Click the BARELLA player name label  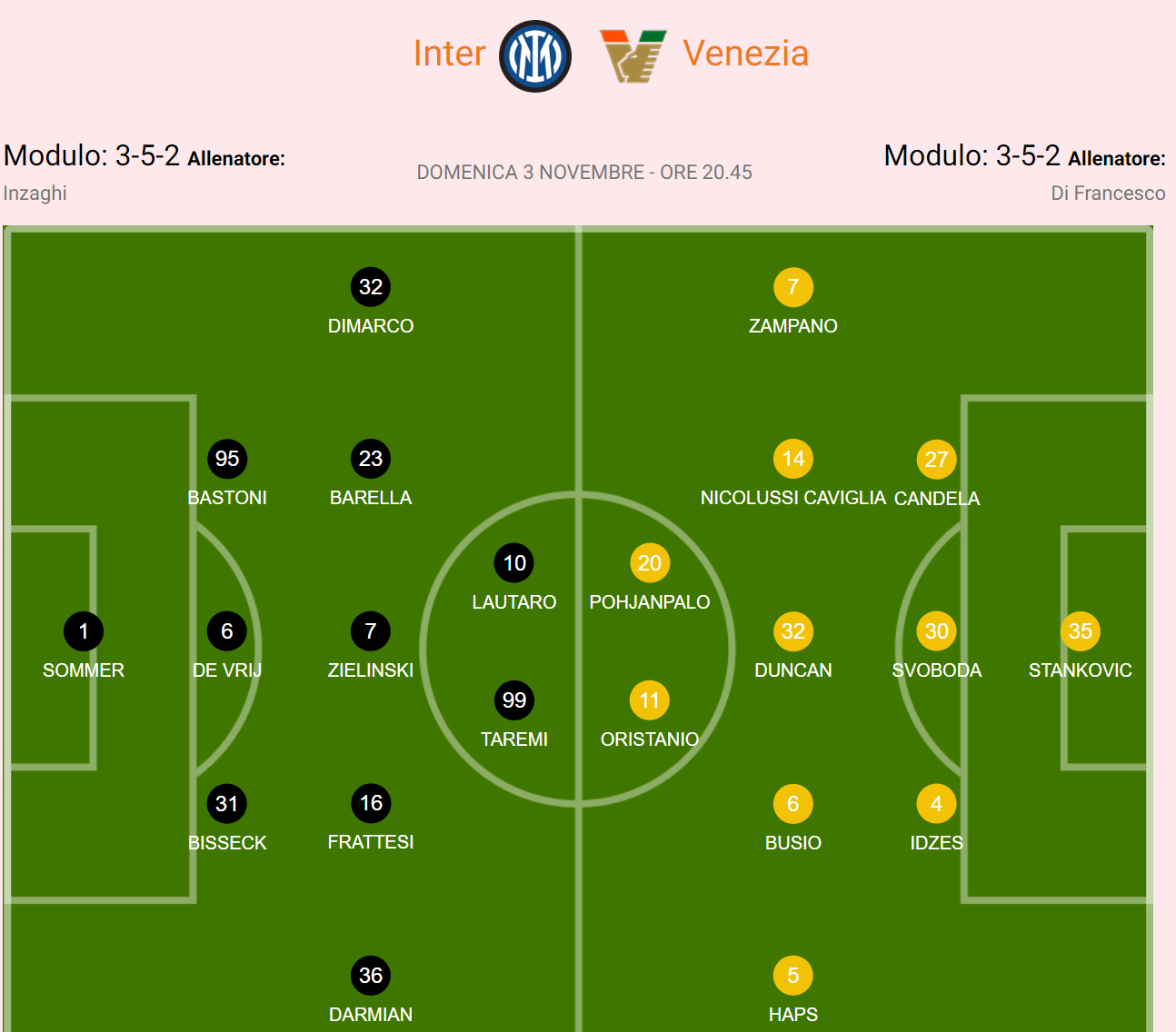(x=371, y=498)
